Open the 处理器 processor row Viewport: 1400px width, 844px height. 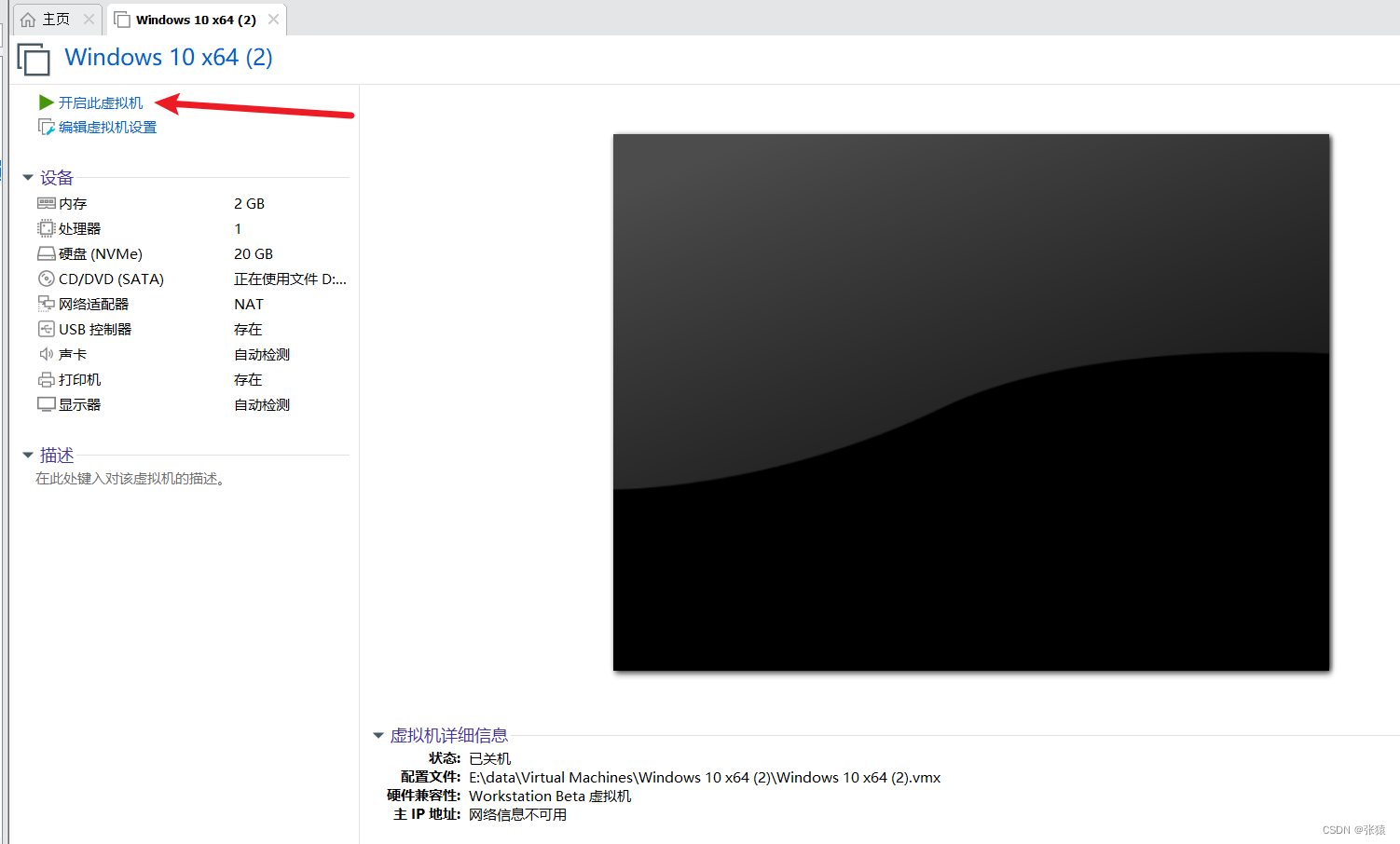coord(79,228)
